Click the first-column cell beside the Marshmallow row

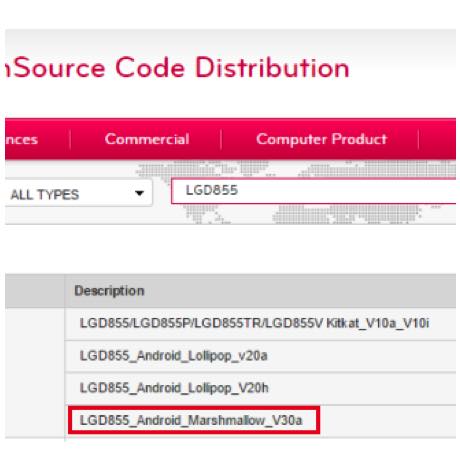pyautogui.click(x=35, y=421)
